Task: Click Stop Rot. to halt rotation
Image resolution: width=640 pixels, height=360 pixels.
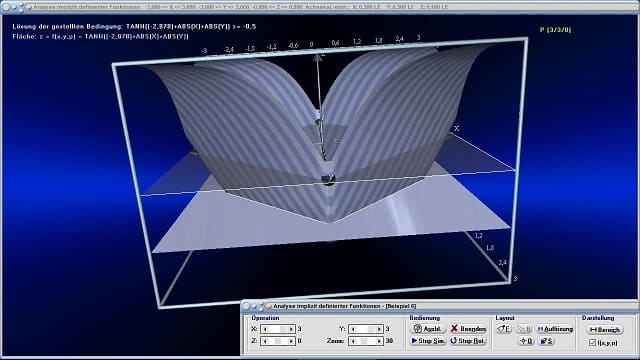Action: tap(468, 341)
